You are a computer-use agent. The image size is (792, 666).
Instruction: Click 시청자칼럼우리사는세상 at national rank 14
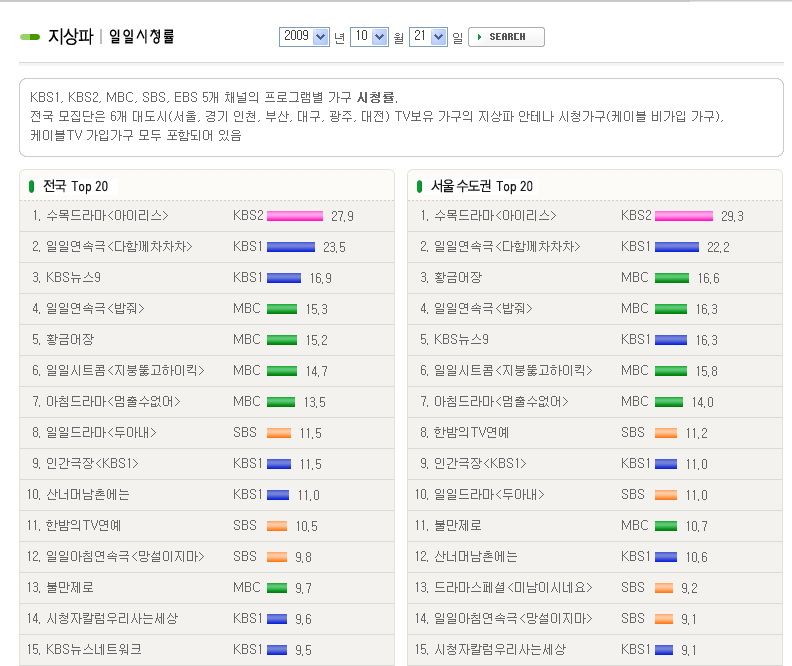112,618
